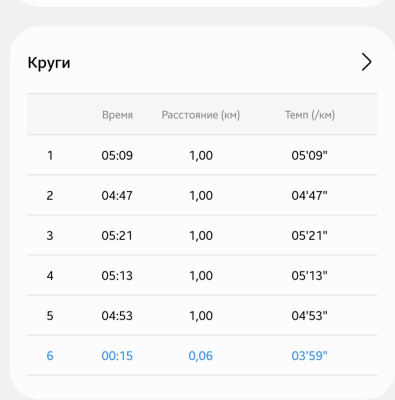The image size is (395, 400).
Task: Select lap 3 pace 05'21"
Action: [x=309, y=236]
